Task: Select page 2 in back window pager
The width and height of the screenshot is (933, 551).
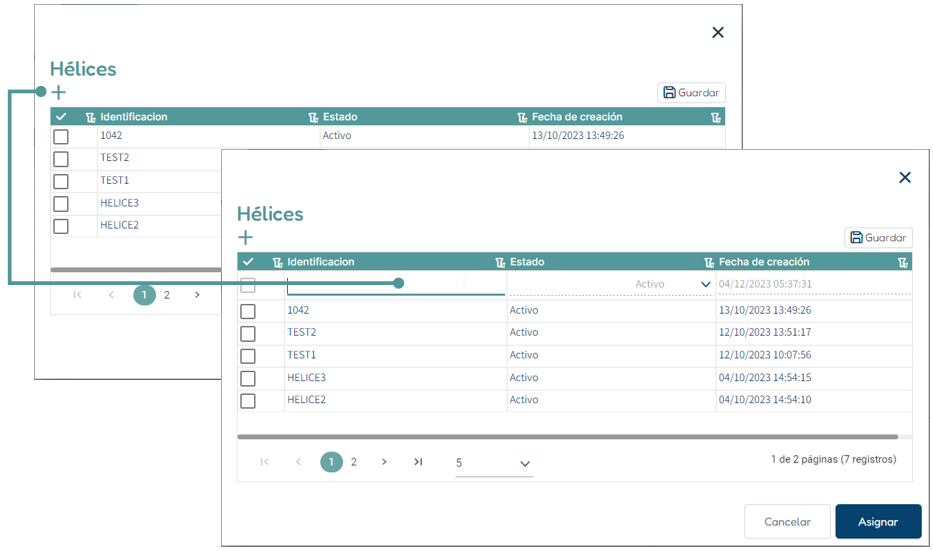Action: [x=167, y=295]
